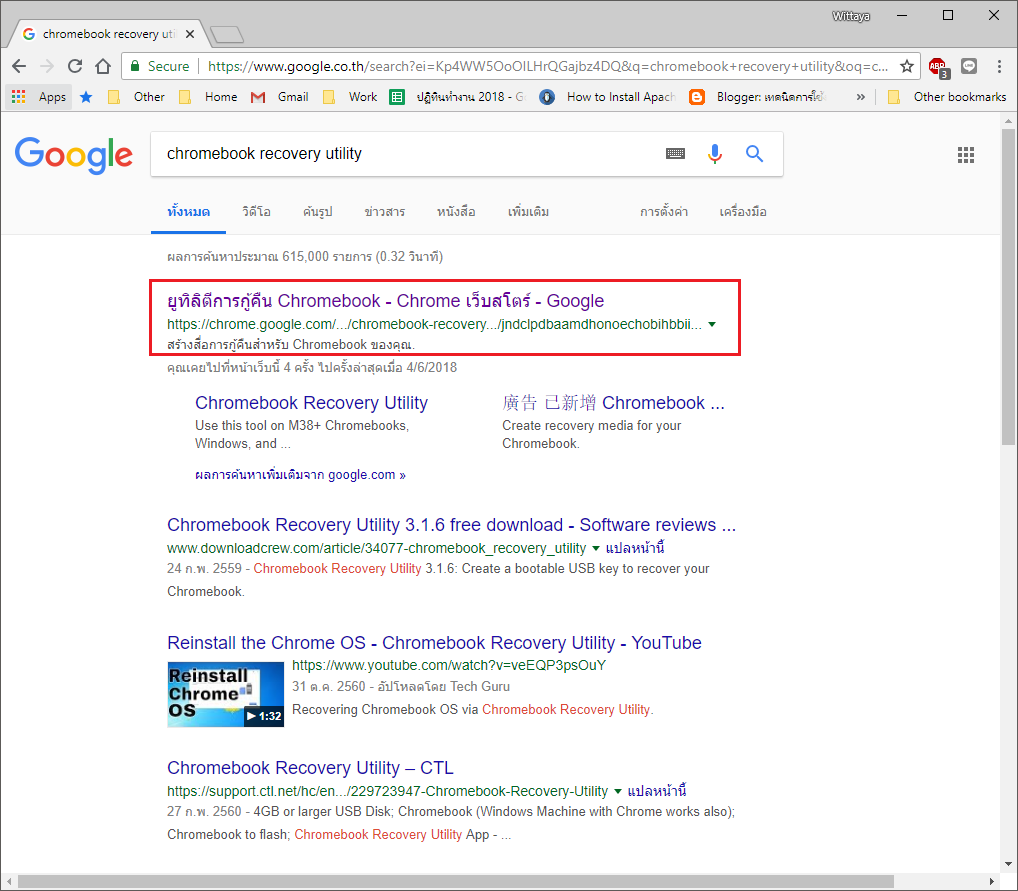Open the LINE extension icon
This screenshot has height=891, width=1018.
pos(969,66)
